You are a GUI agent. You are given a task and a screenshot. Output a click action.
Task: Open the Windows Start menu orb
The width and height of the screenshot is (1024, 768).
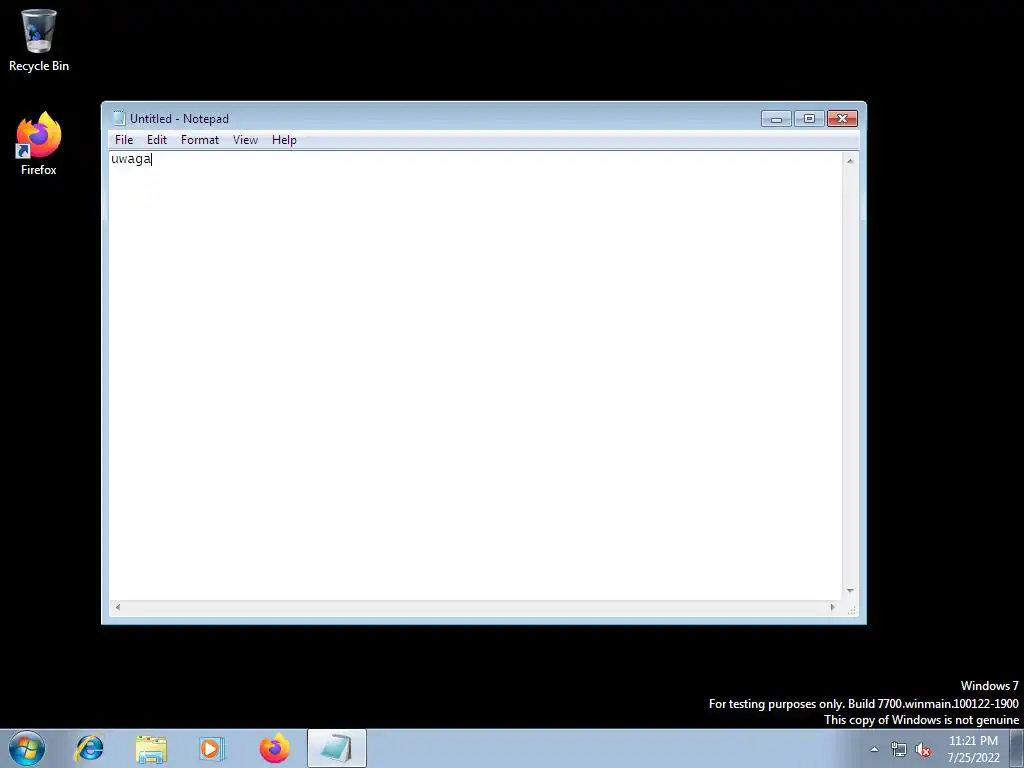[x=27, y=748]
